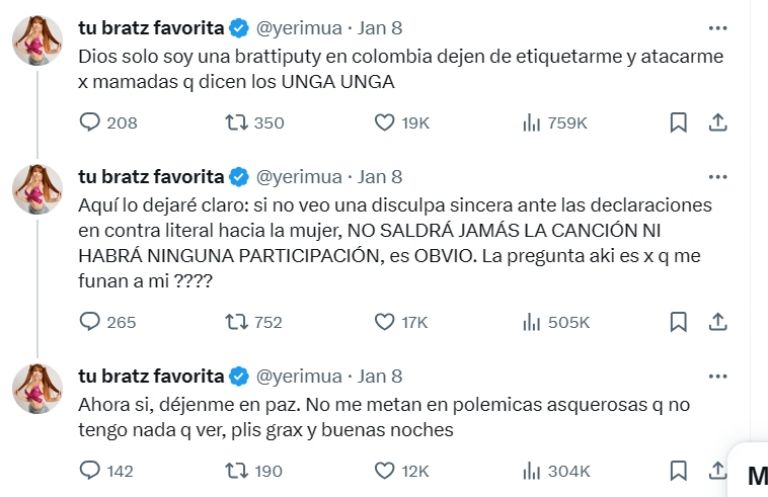Open more options for the third tweet
The width and height of the screenshot is (768, 497).
tap(717, 376)
